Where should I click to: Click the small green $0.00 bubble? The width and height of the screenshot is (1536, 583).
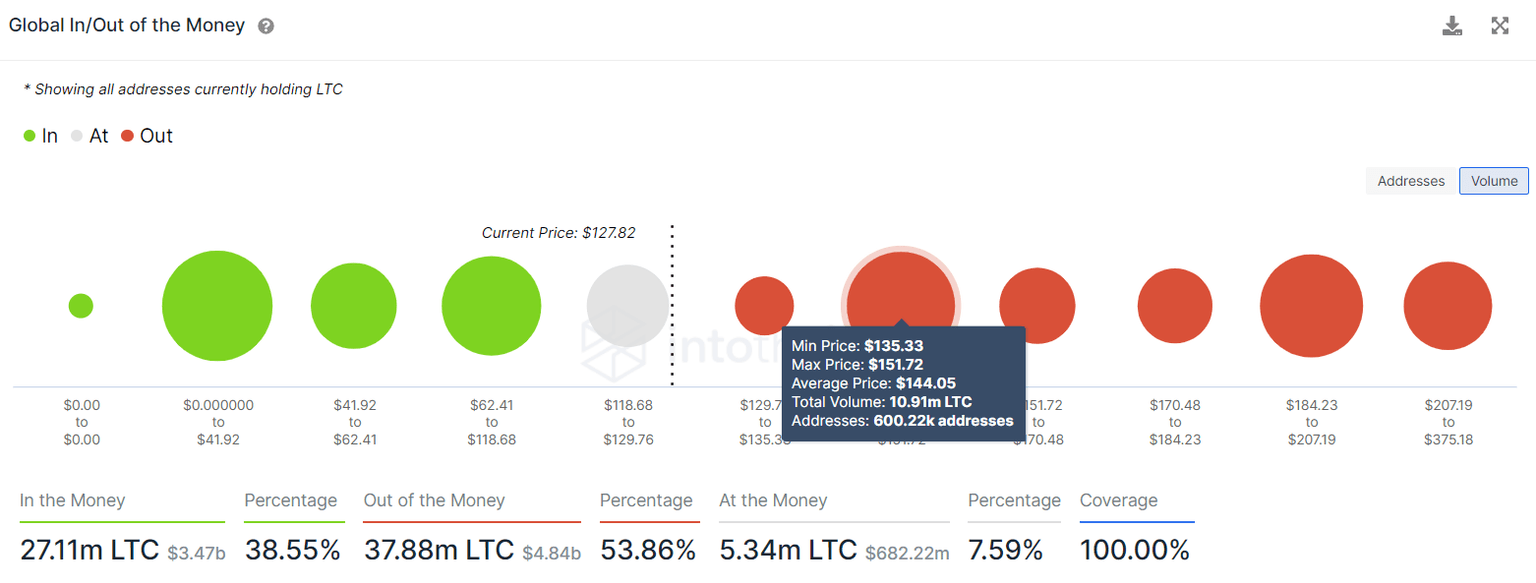[81, 306]
